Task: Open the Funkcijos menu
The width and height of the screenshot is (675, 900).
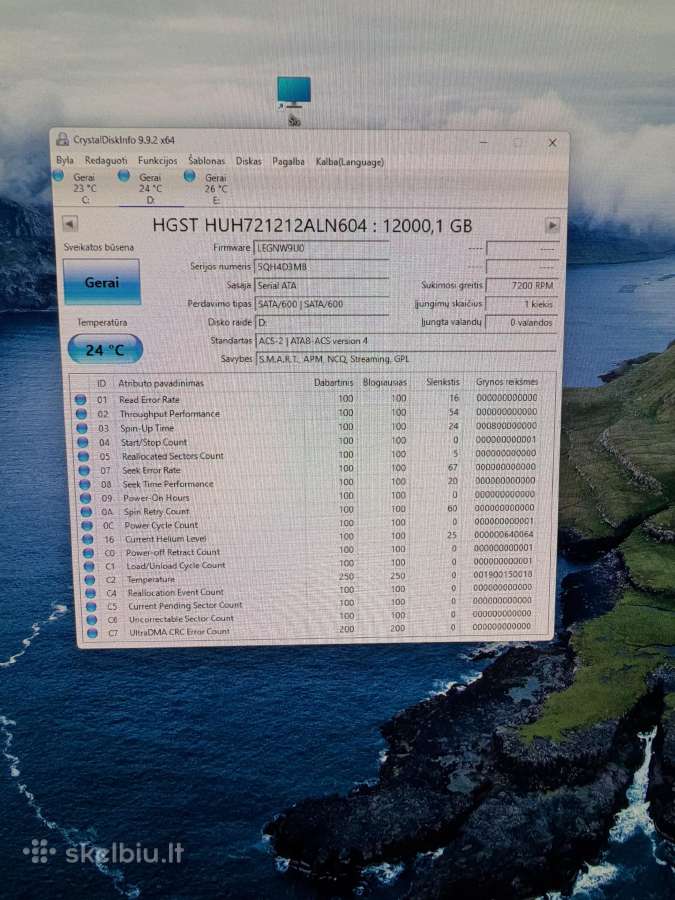Action: [157, 161]
